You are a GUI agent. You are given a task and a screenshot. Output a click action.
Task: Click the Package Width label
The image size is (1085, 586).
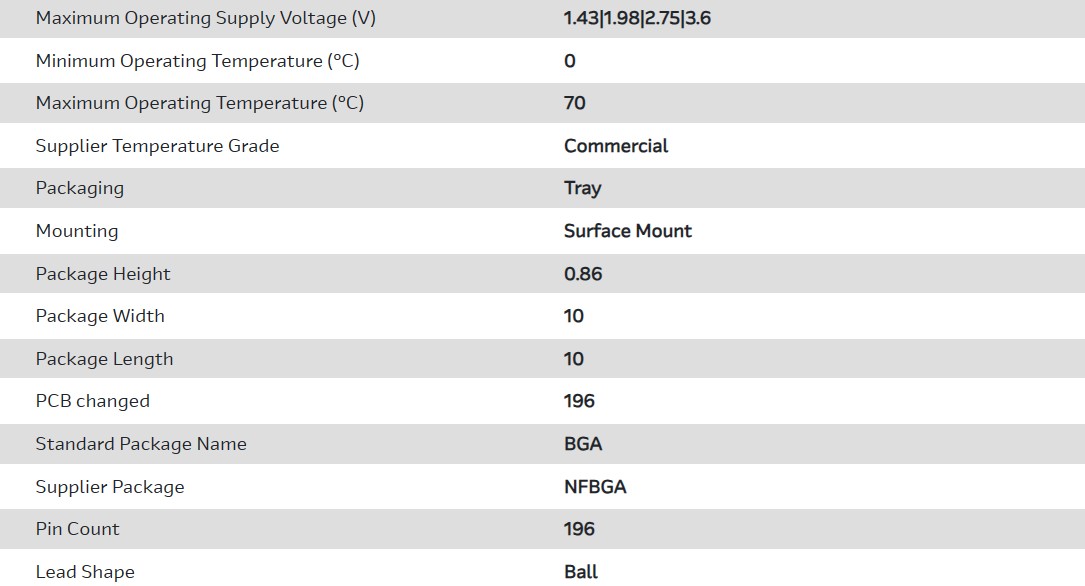coord(100,316)
